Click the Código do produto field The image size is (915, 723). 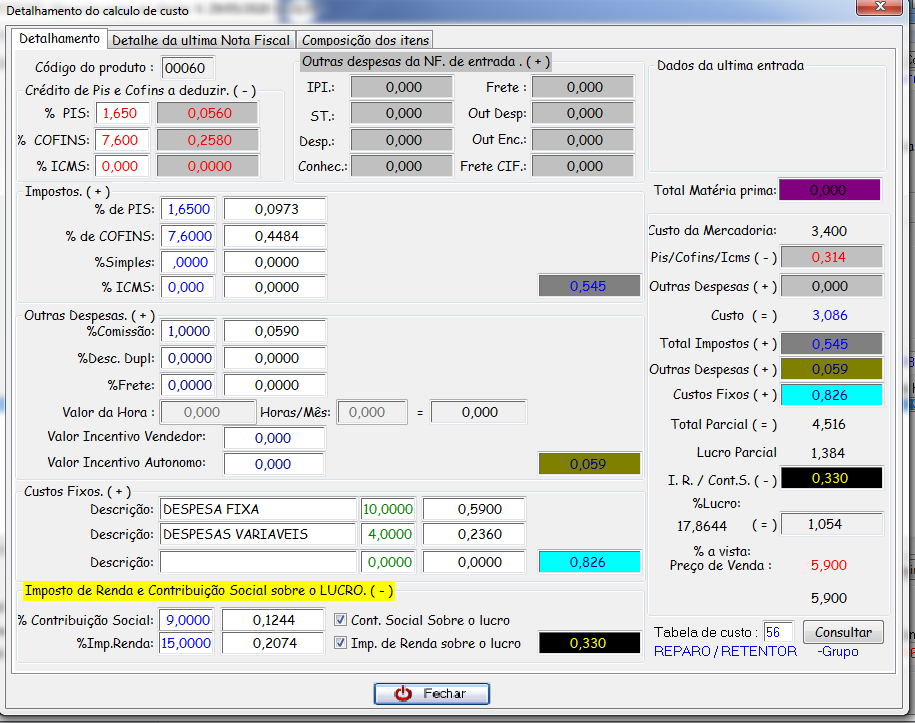pyautogui.click(x=188, y=68)
